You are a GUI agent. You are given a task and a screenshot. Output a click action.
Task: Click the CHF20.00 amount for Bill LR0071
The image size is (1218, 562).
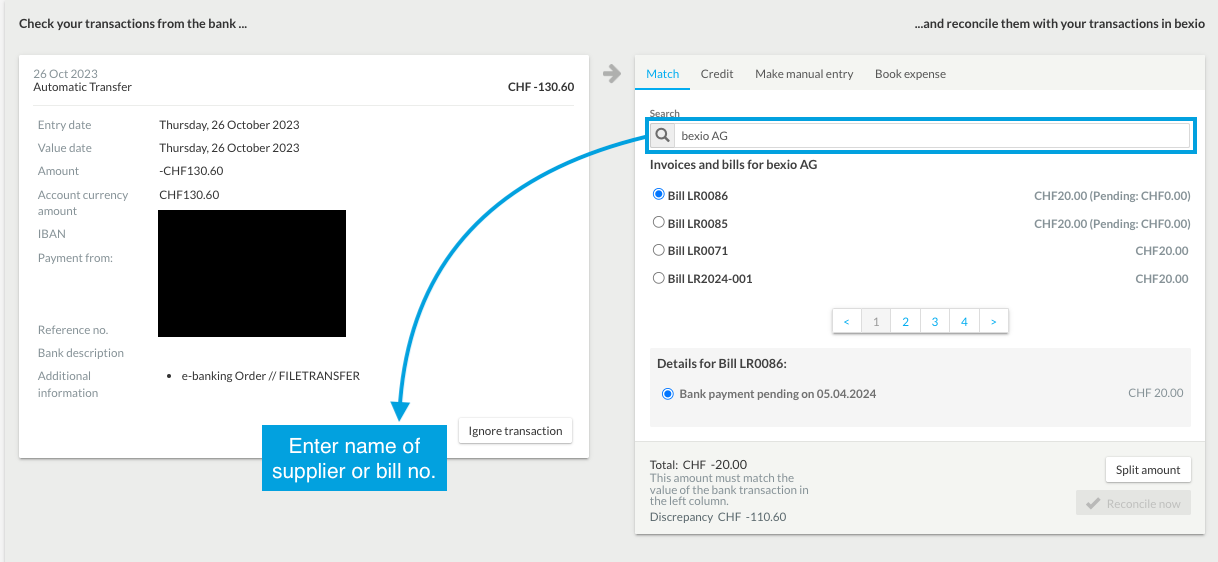tap(1162, 251)
